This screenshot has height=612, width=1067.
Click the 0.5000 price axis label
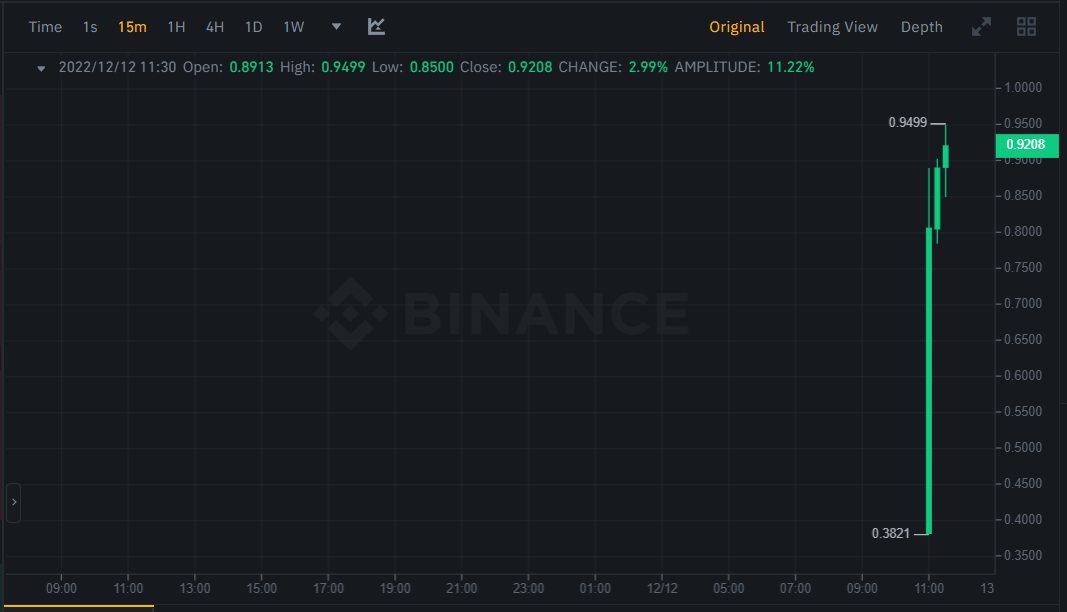click(1023, 448)
